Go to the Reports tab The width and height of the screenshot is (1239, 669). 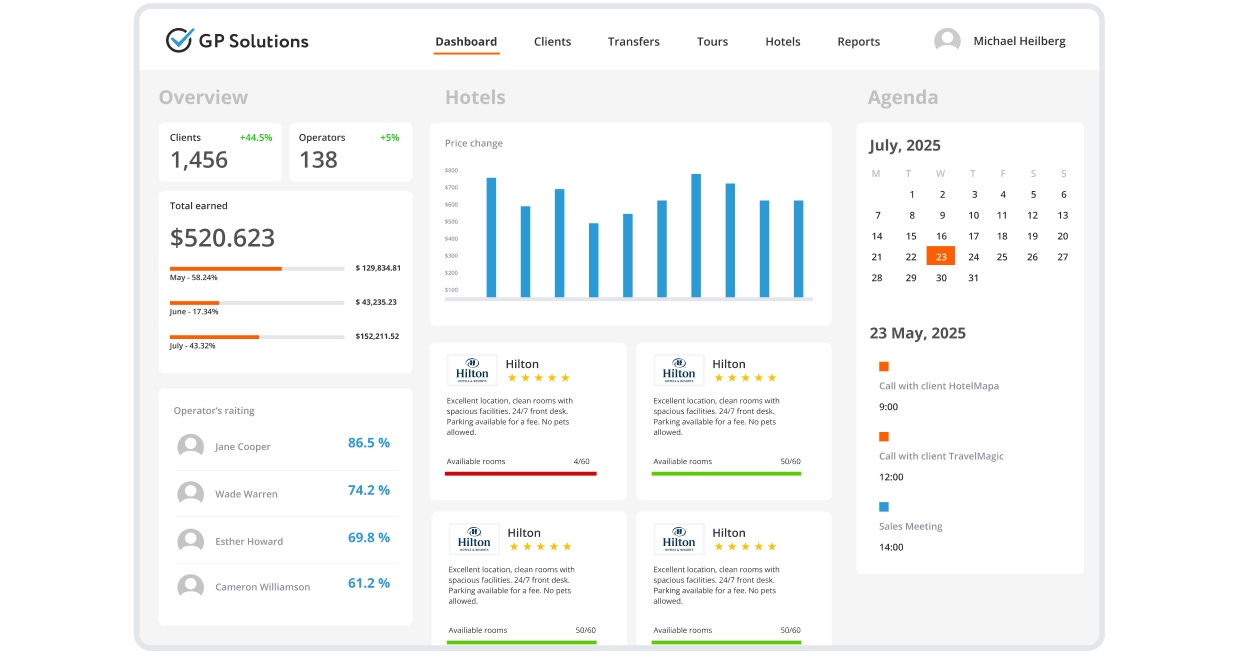tap(858, 42)
